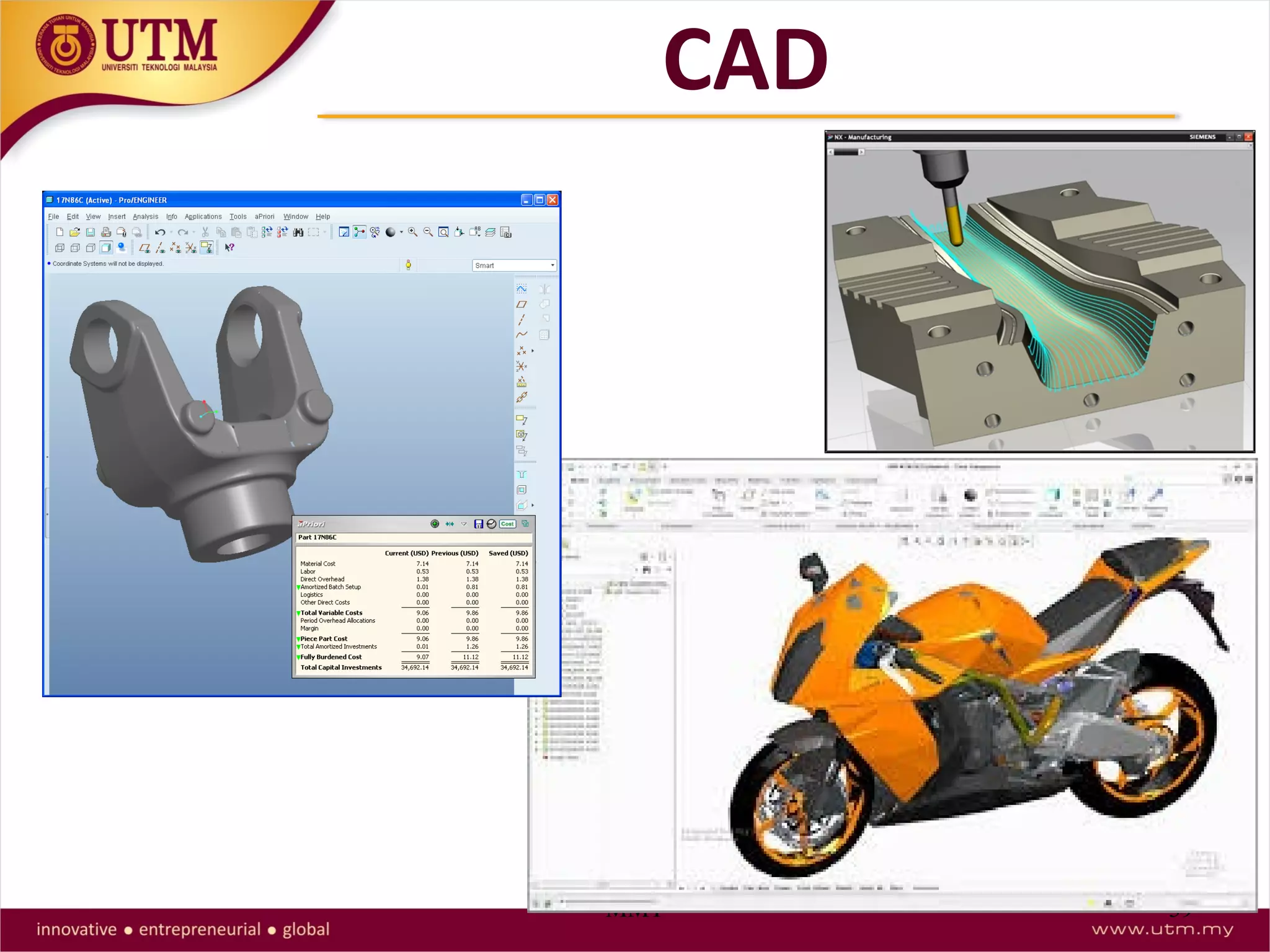1270x952 pixels.
Task: Click the New file icon in Pro/ENGINEER
Action: pos(60,232)
